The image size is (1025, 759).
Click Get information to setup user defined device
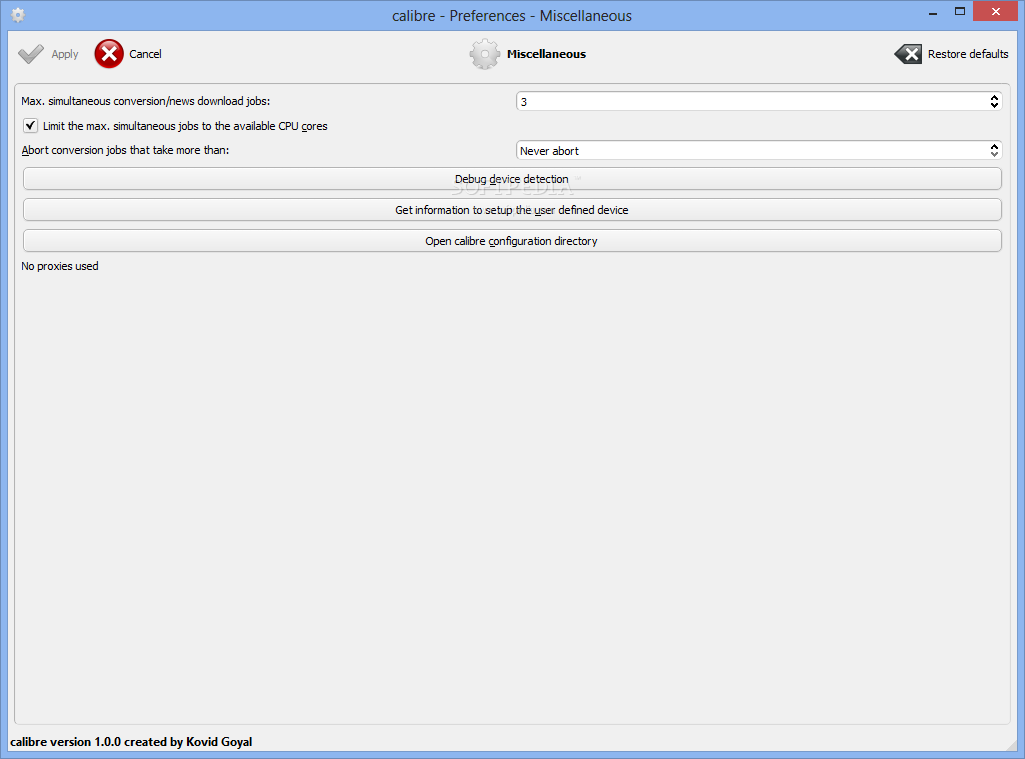512,210
